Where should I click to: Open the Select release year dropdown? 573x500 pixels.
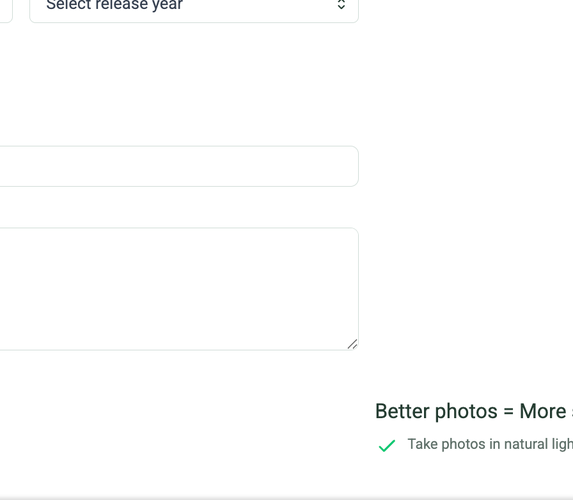click(194, 9)
